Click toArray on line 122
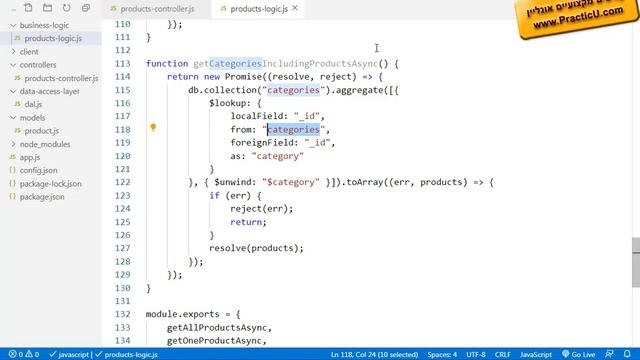Screen dimensions: 640x360 click(365, 182)
